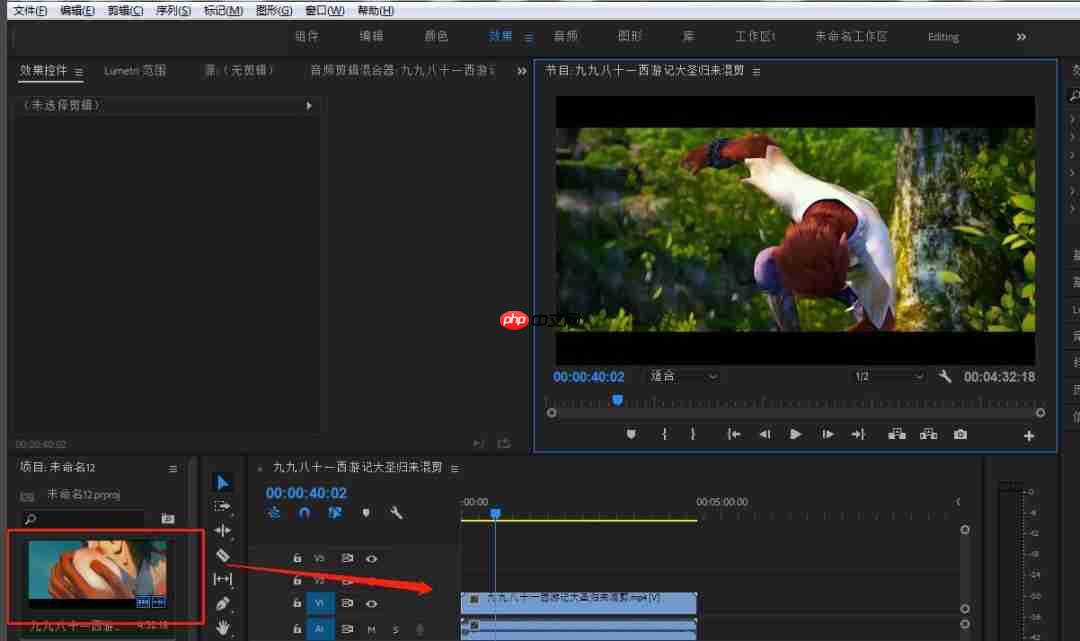This screenshot has height=641, width=1080.
Task: Choose the Hand tool
Action: tap(222, 627)
